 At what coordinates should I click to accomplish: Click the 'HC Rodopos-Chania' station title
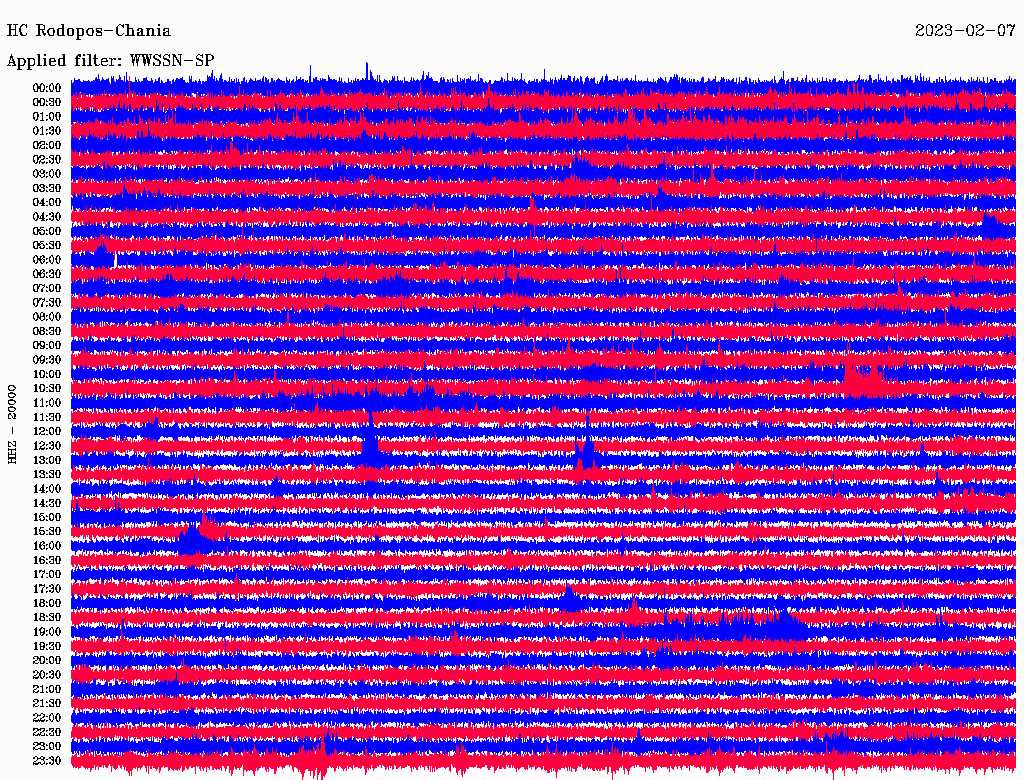(89, 31)
